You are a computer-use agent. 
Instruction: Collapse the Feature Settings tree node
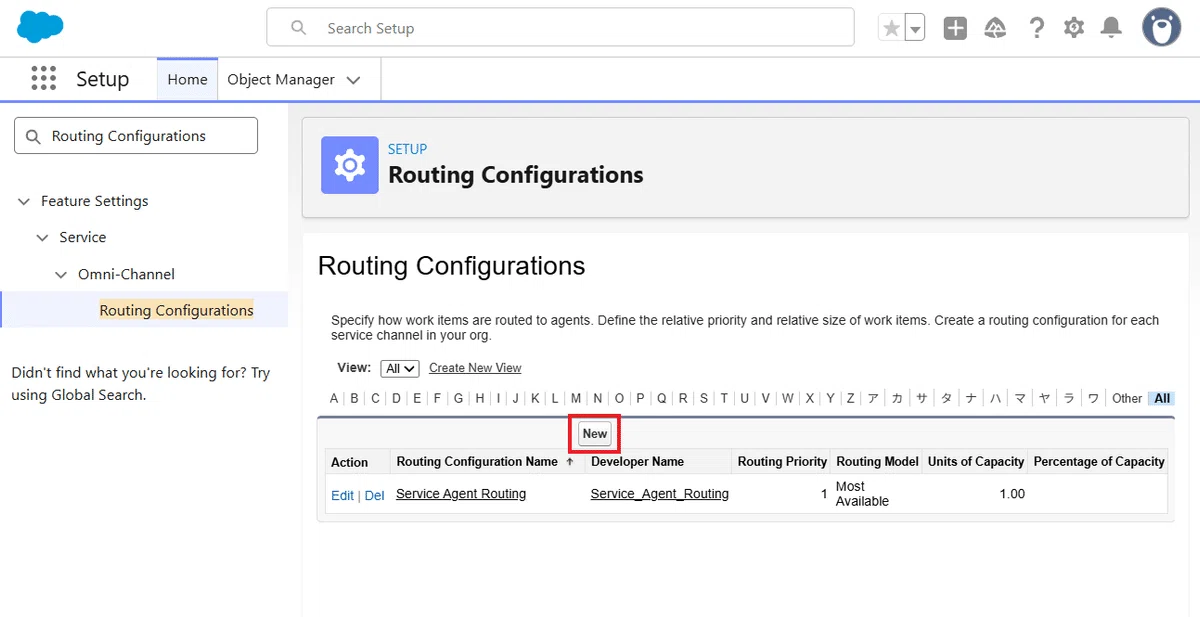pos(24,201)
